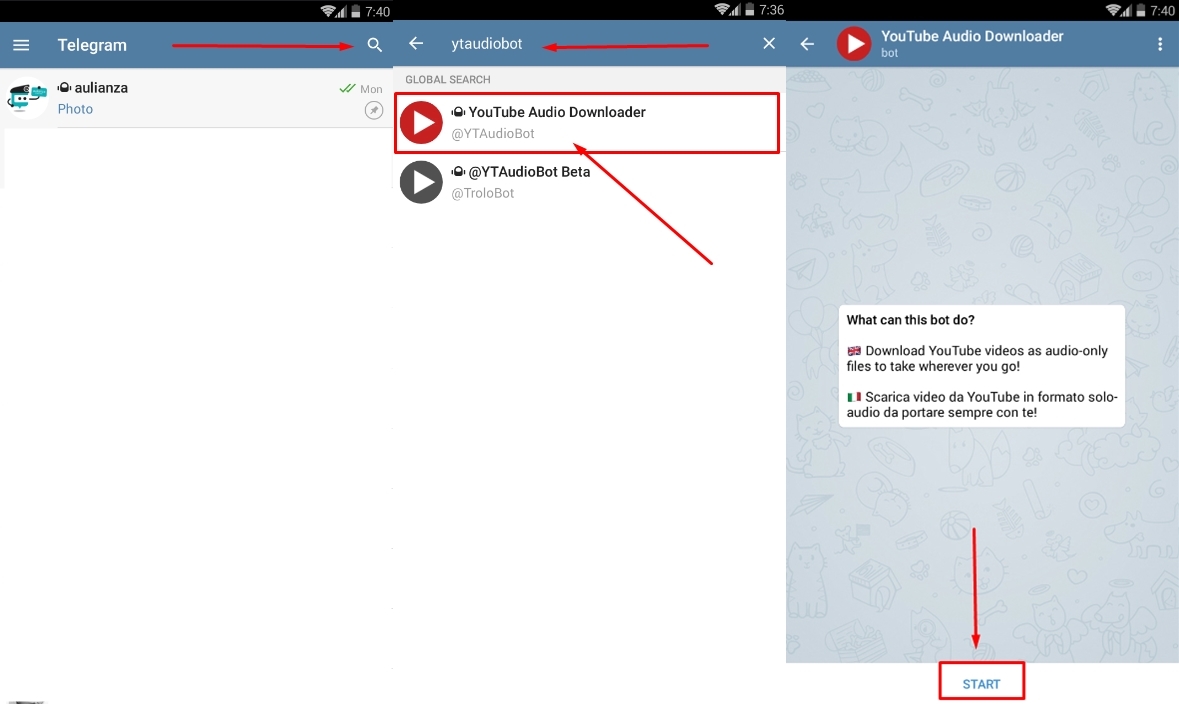Tap the @TroloBot username text
1179x704 pixels.
coord(483,193)
